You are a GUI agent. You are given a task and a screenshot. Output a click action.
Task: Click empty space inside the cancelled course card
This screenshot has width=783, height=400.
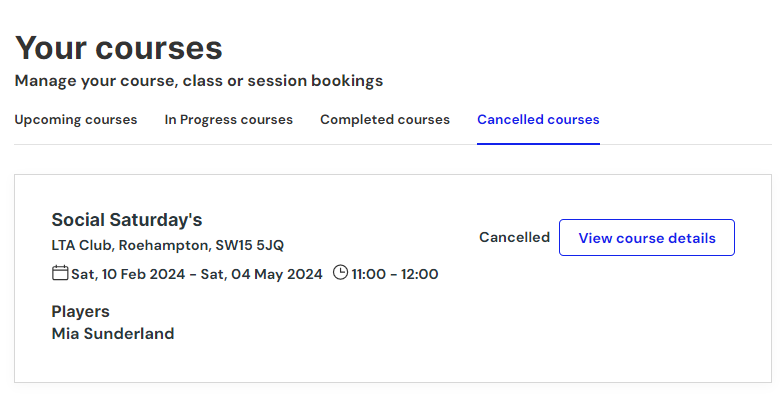tap(500, 330)
